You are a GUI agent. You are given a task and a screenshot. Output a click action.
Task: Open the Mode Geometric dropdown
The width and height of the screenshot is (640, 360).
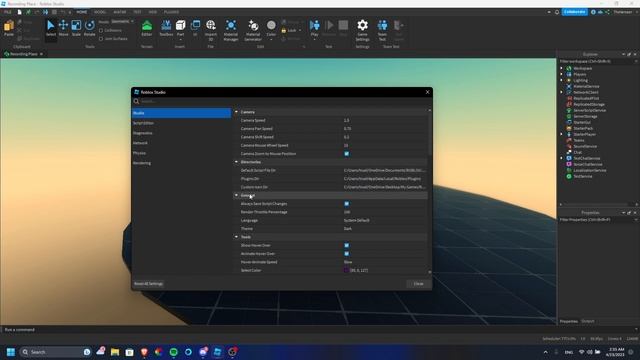coord(122,22)
